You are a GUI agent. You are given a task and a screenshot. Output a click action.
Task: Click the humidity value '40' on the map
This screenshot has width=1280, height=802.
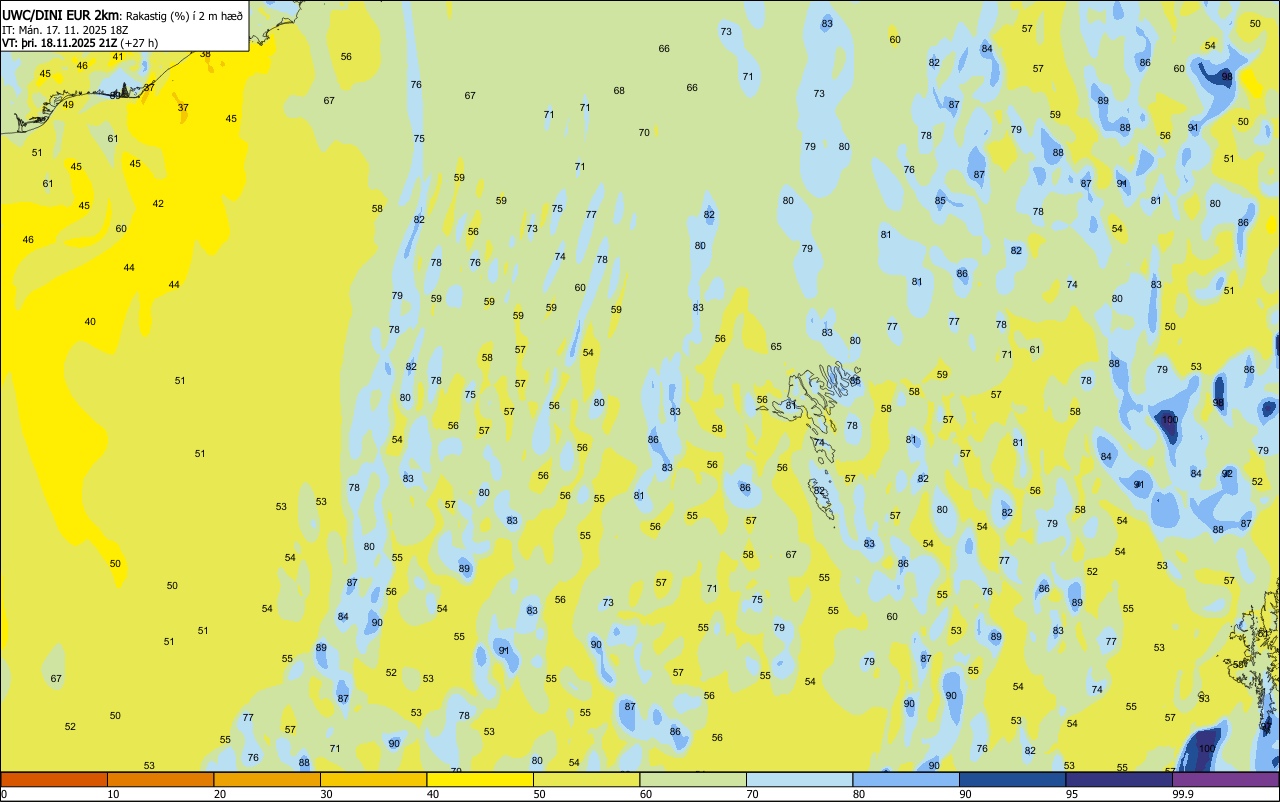point(90,321)
